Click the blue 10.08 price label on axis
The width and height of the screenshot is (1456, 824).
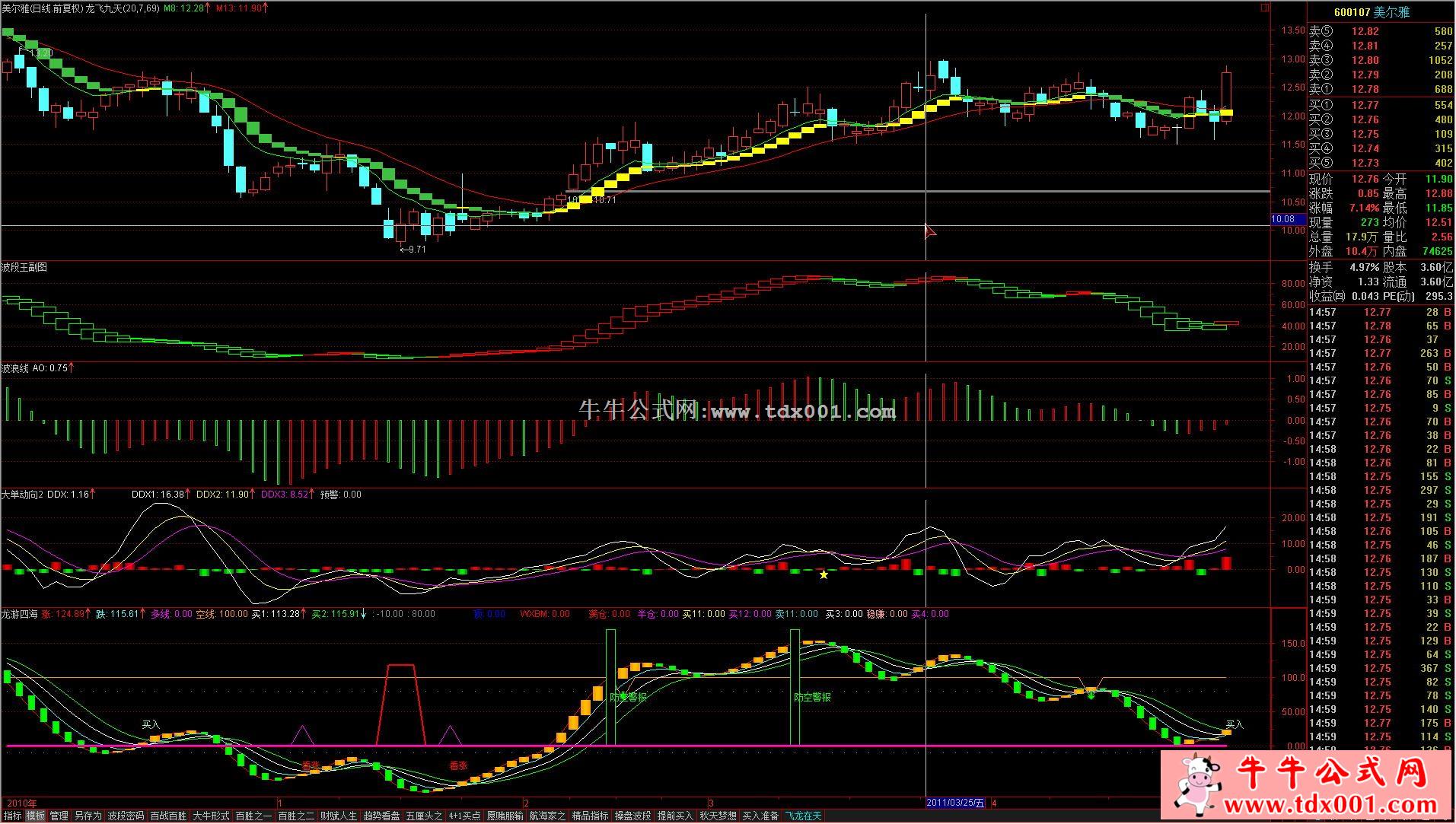click(1286, 219)
